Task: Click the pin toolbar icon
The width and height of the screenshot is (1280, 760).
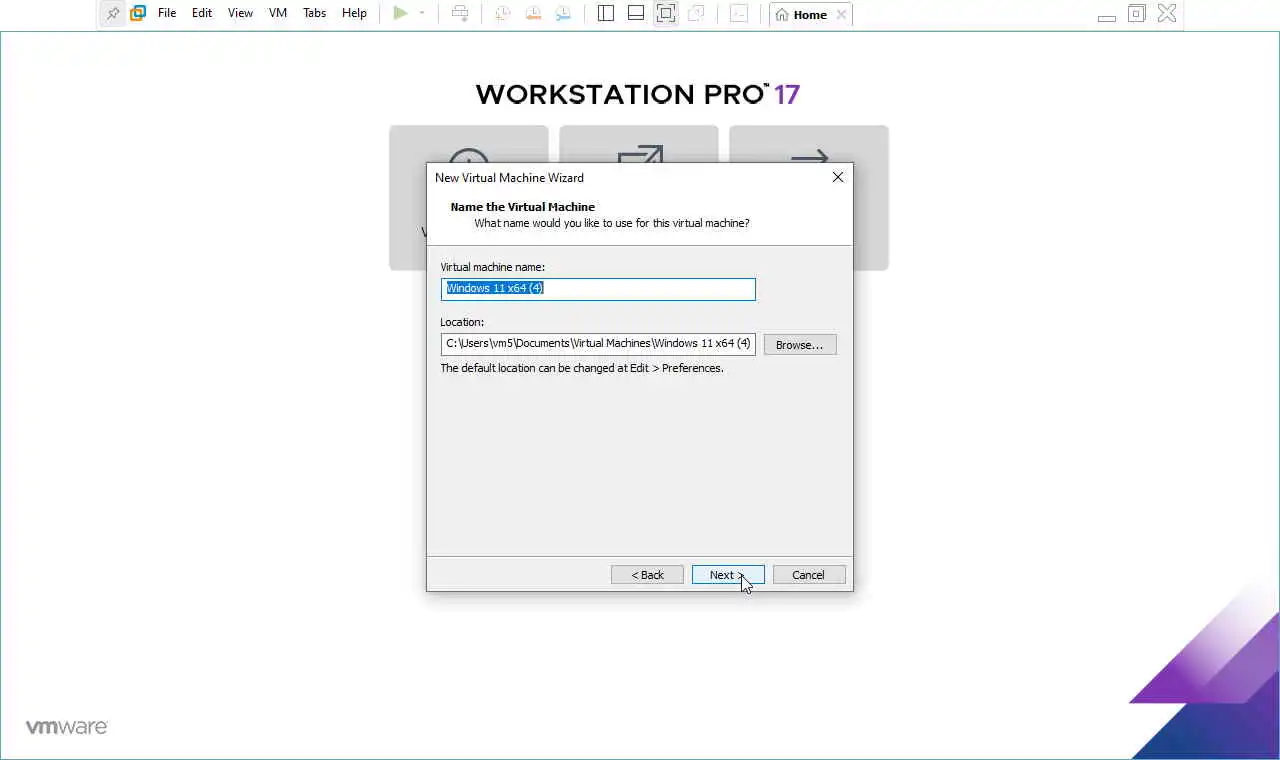Action: coord(113,14)
